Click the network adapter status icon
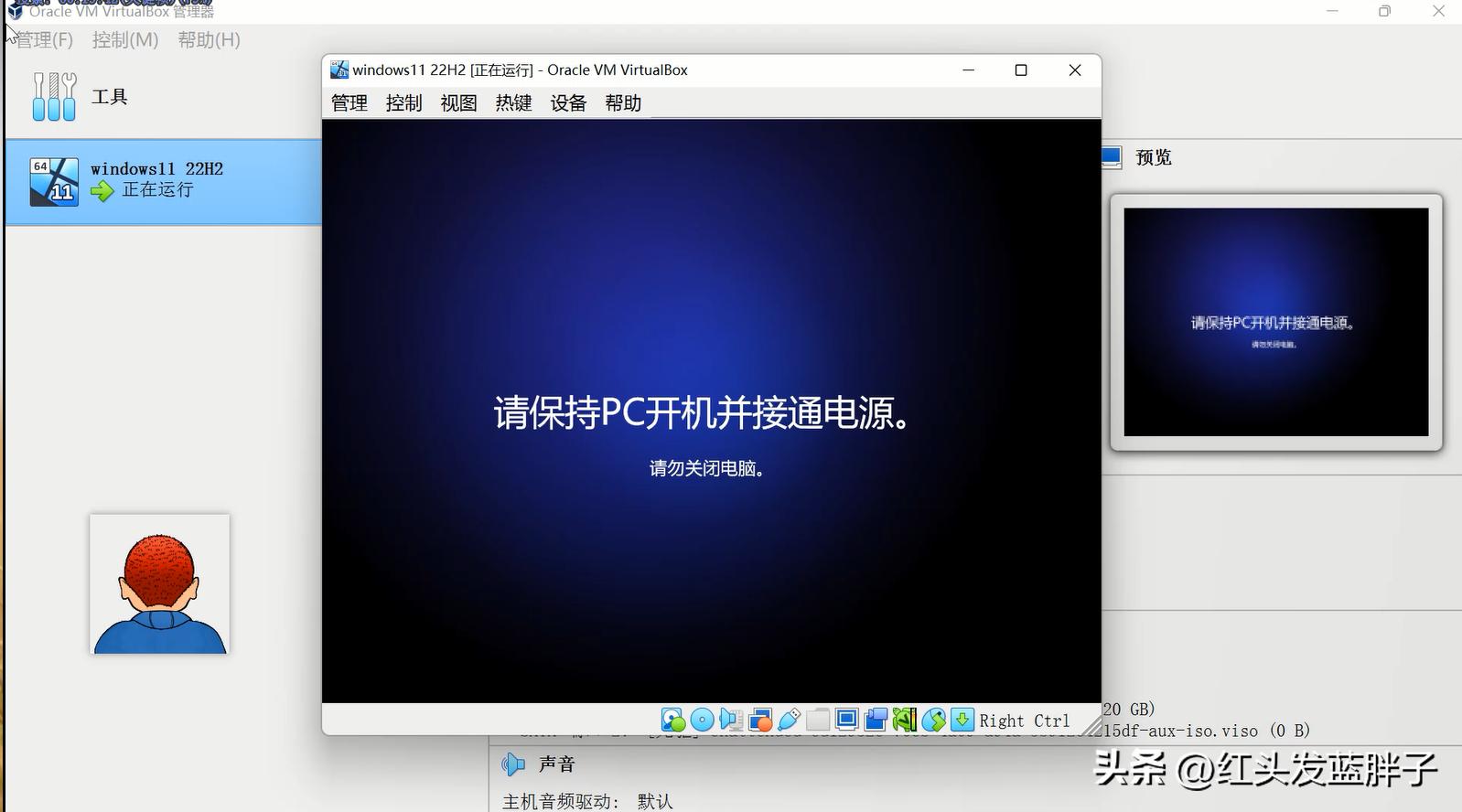The height and width of the screenshot is (812, 1462). (759, 720)
